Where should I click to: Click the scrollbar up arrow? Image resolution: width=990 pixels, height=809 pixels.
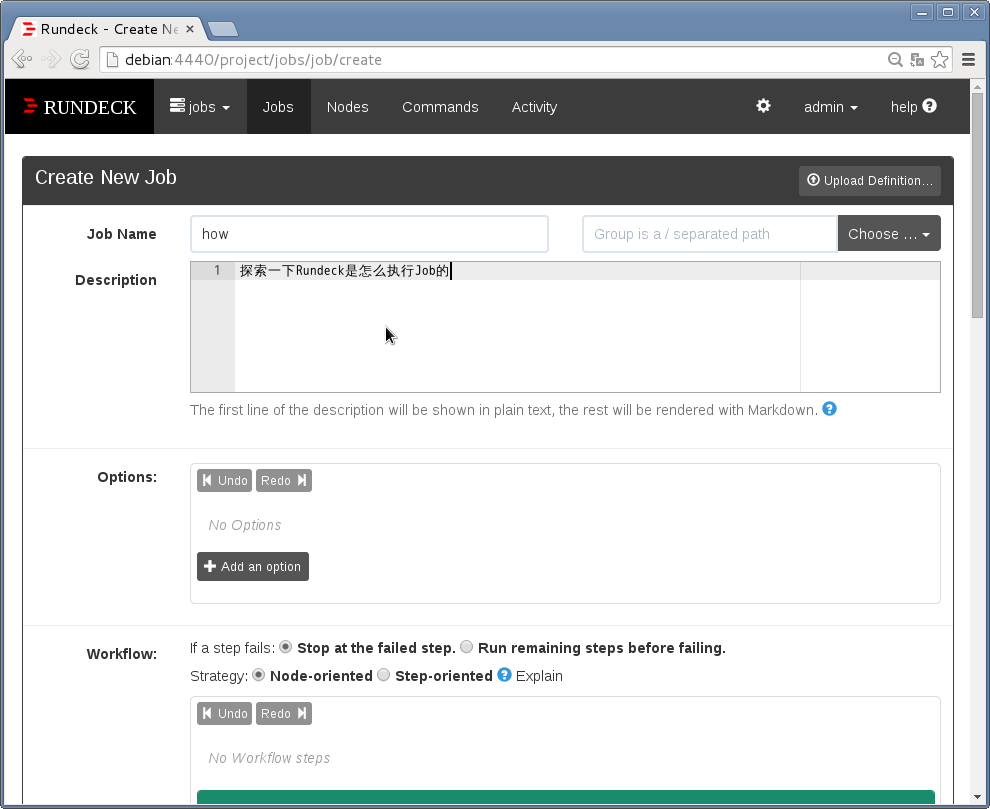977,87
